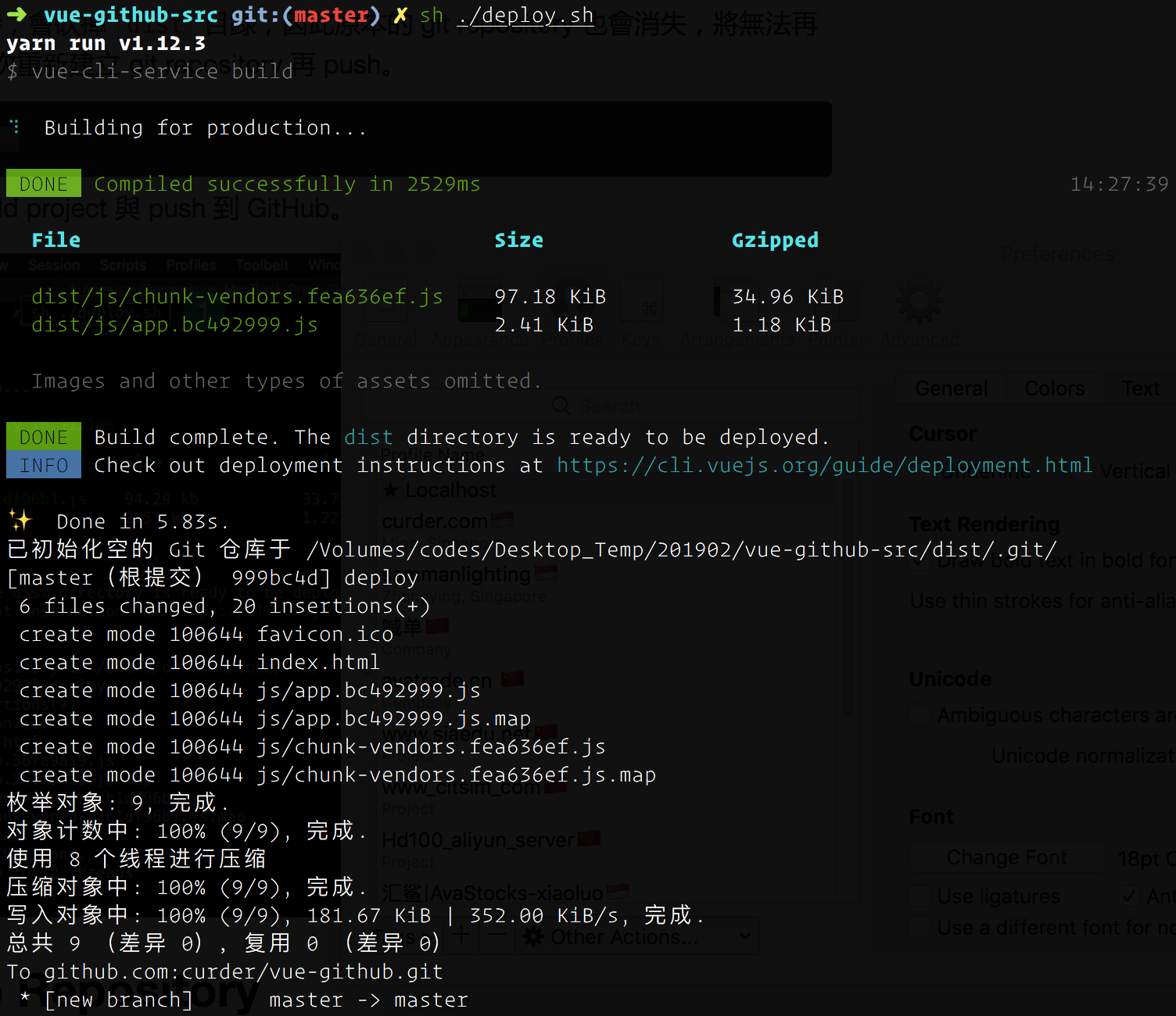Select the Localhost profile in the list
The width and height of the screenshot is (1176, 1016).
[x=450, y=490]
